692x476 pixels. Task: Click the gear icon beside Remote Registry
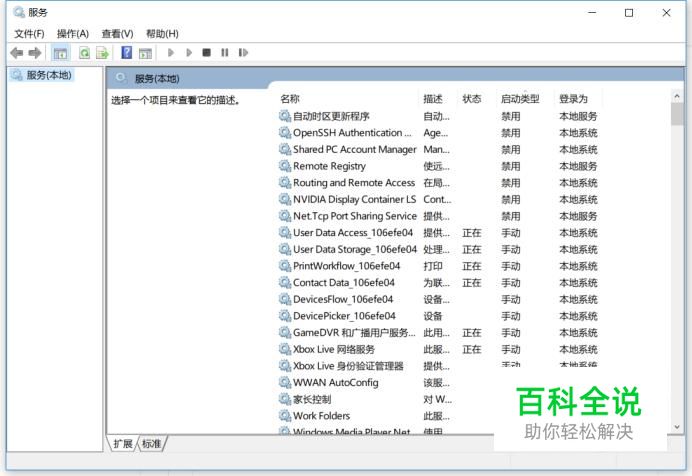[x=285, y=166]
